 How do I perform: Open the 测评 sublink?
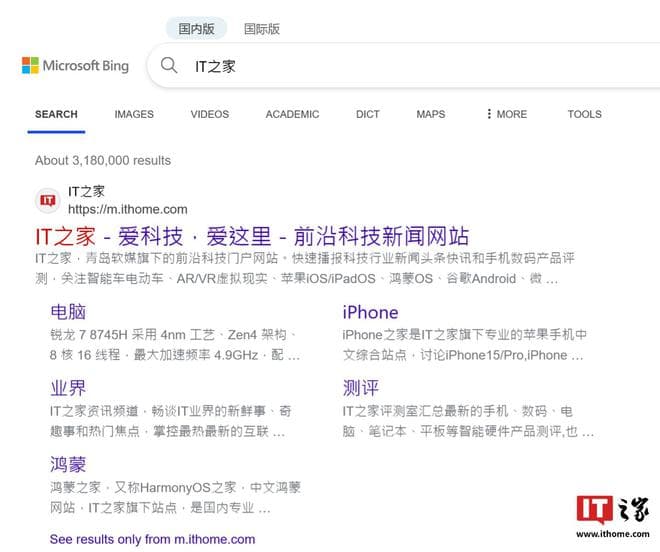click(360, 388)
